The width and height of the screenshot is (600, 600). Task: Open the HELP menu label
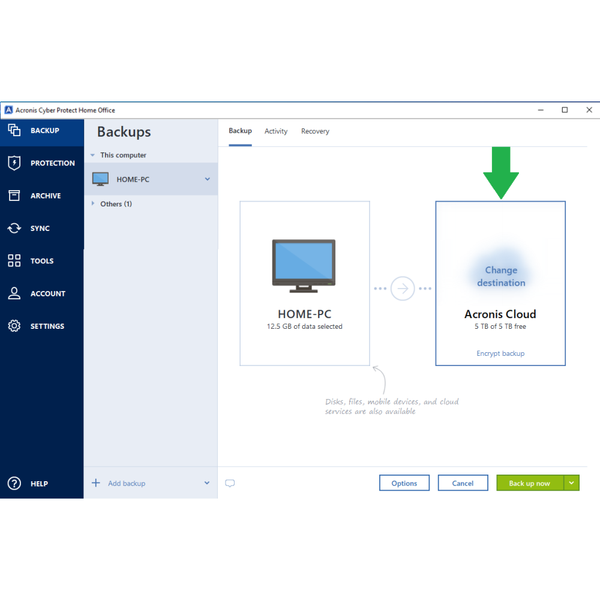click(39, 484)
